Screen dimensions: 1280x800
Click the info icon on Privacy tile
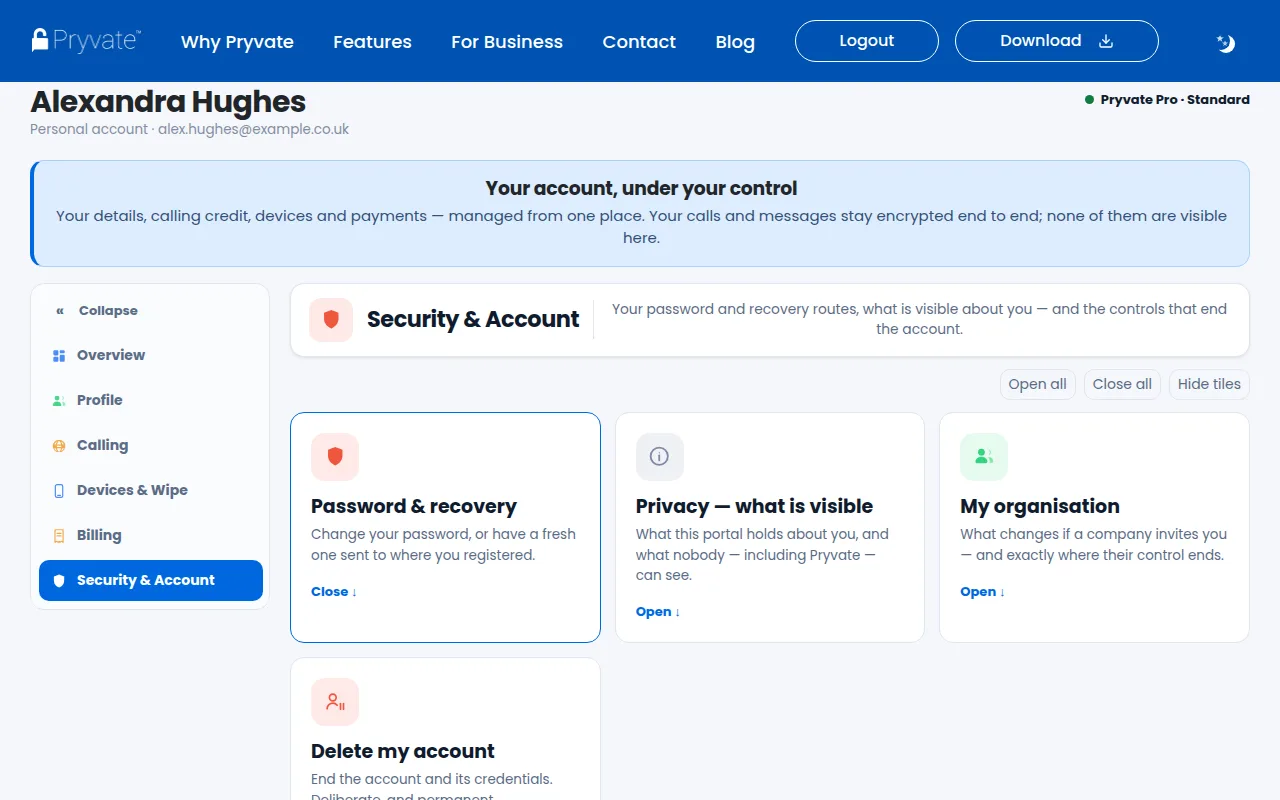point(660,457)
